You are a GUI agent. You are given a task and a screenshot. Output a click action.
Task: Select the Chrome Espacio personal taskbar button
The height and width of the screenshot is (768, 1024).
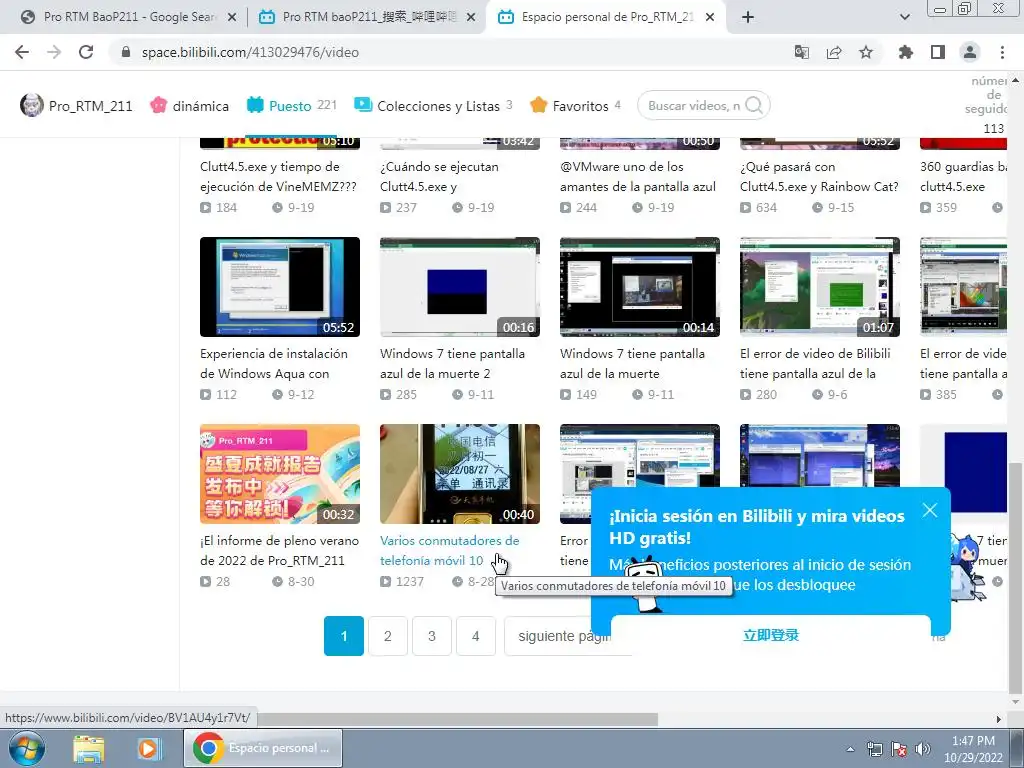tap(263, 748)
